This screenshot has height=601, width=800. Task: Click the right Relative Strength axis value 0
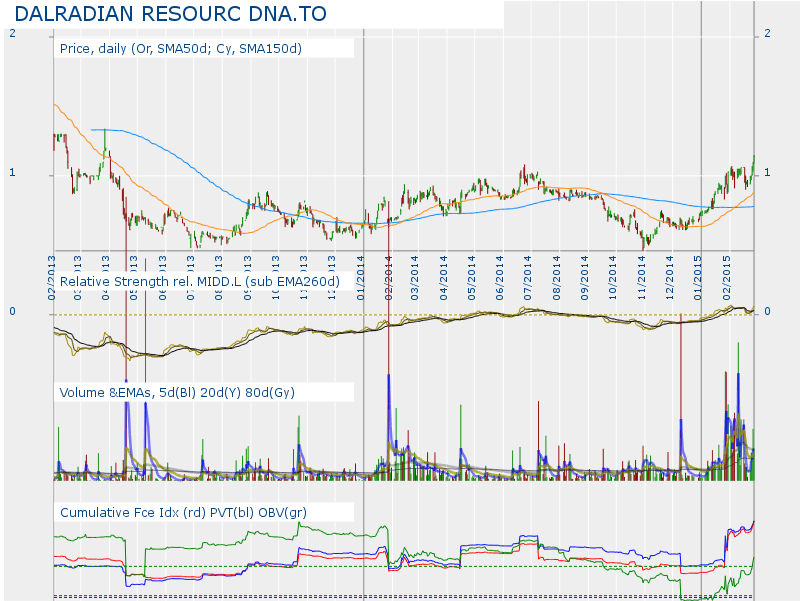pos(767,312)
